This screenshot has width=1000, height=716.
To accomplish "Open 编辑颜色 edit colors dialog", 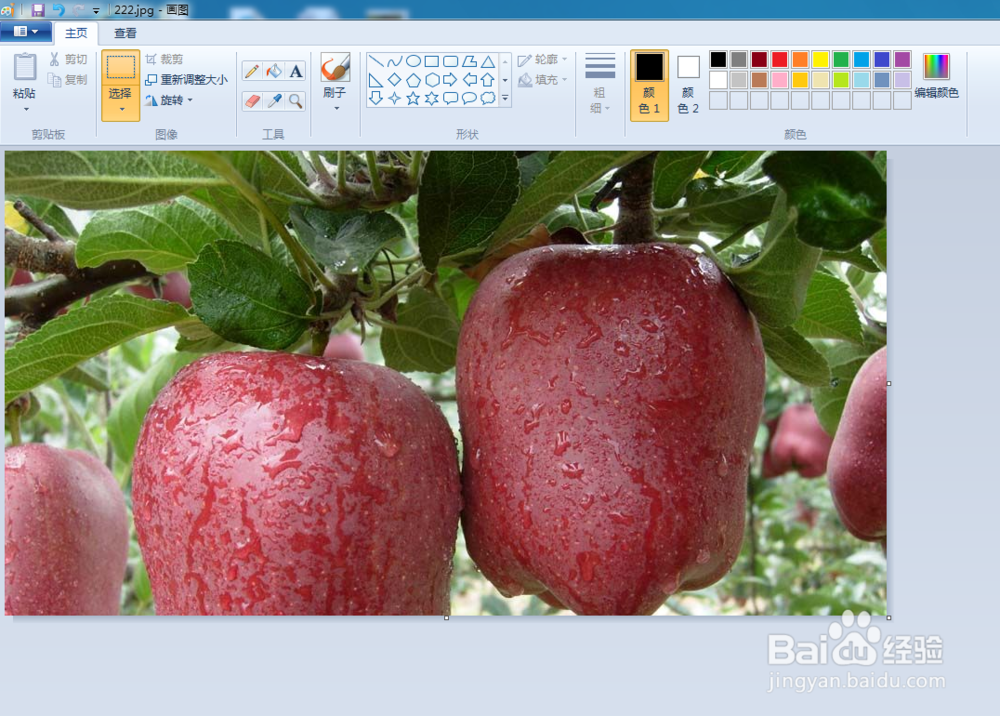I will 936,77.
